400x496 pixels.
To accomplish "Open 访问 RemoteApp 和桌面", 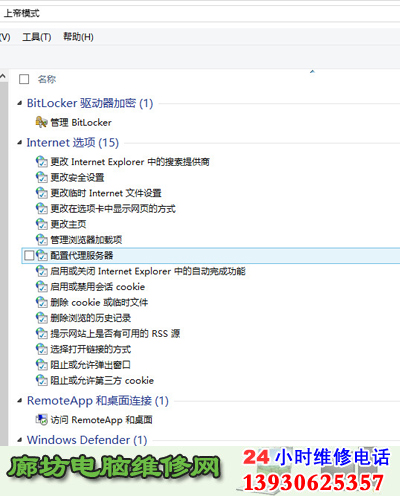I will point(102,420).
